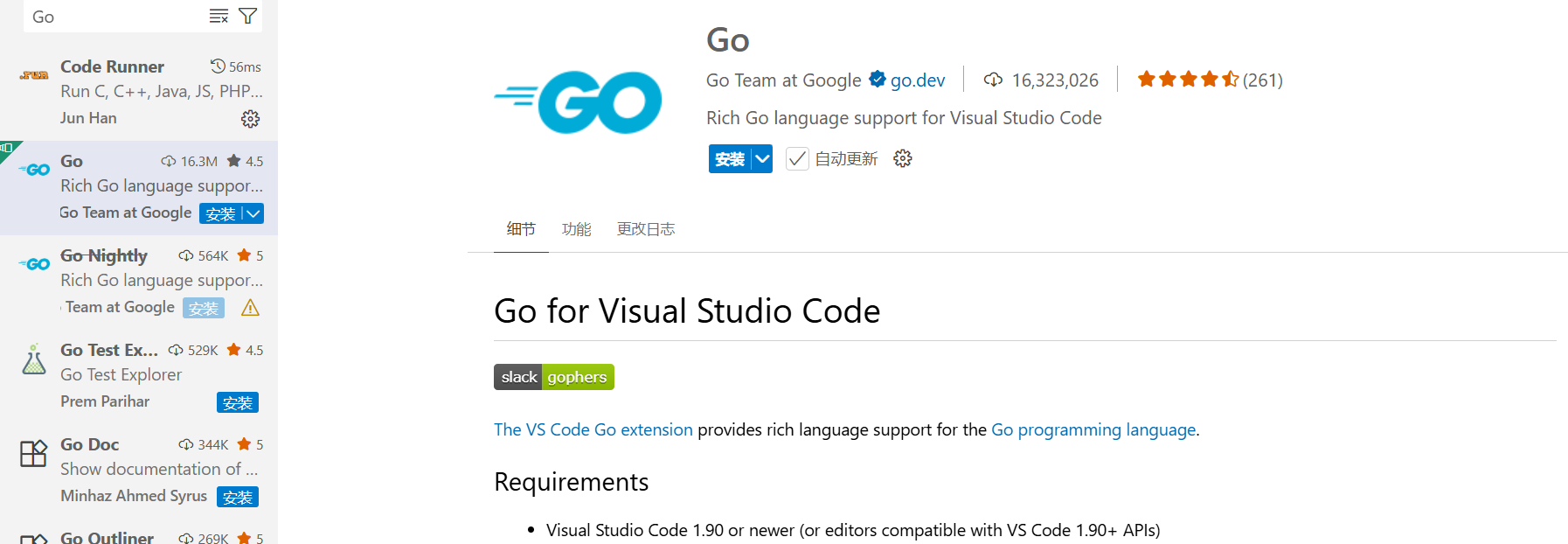The width and height of the screenshot is (1568, 544).
Task: Install the Go Doc extension
Action: [238, 497]
